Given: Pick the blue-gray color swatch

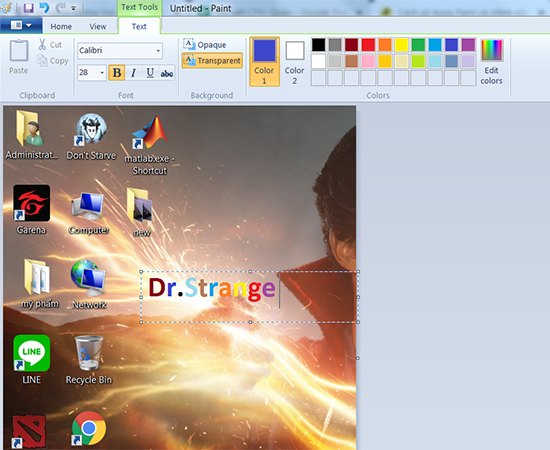Looking at the screenshot, I should click(451, 61).
